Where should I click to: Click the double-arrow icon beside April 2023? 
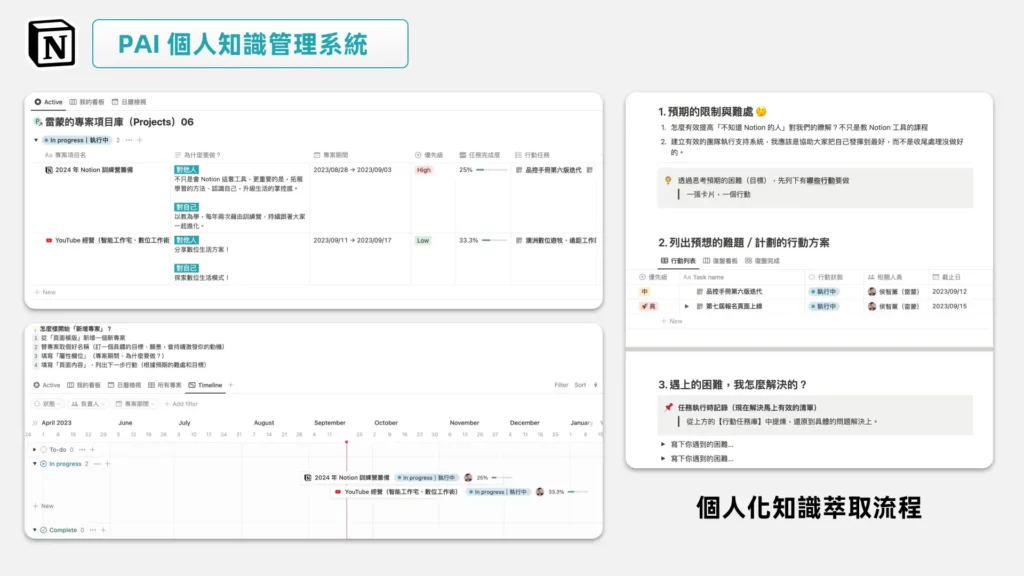[x=36, y=423]
